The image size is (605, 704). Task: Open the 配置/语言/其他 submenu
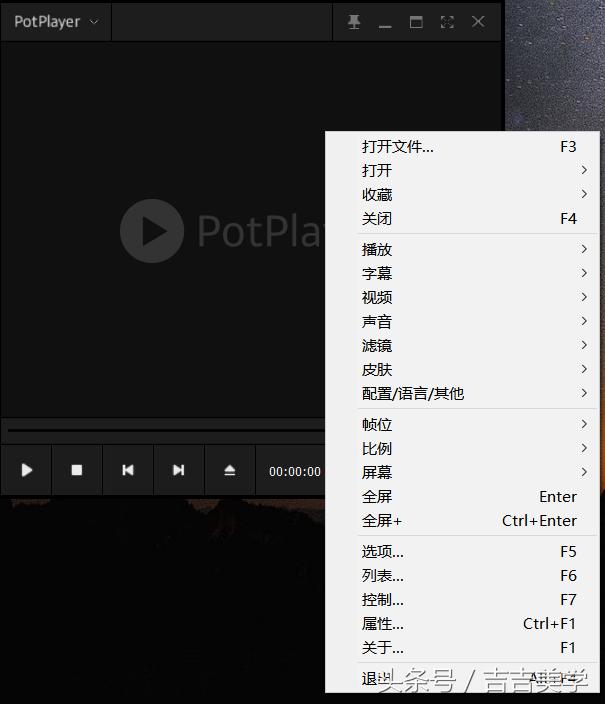pos(462,394)
